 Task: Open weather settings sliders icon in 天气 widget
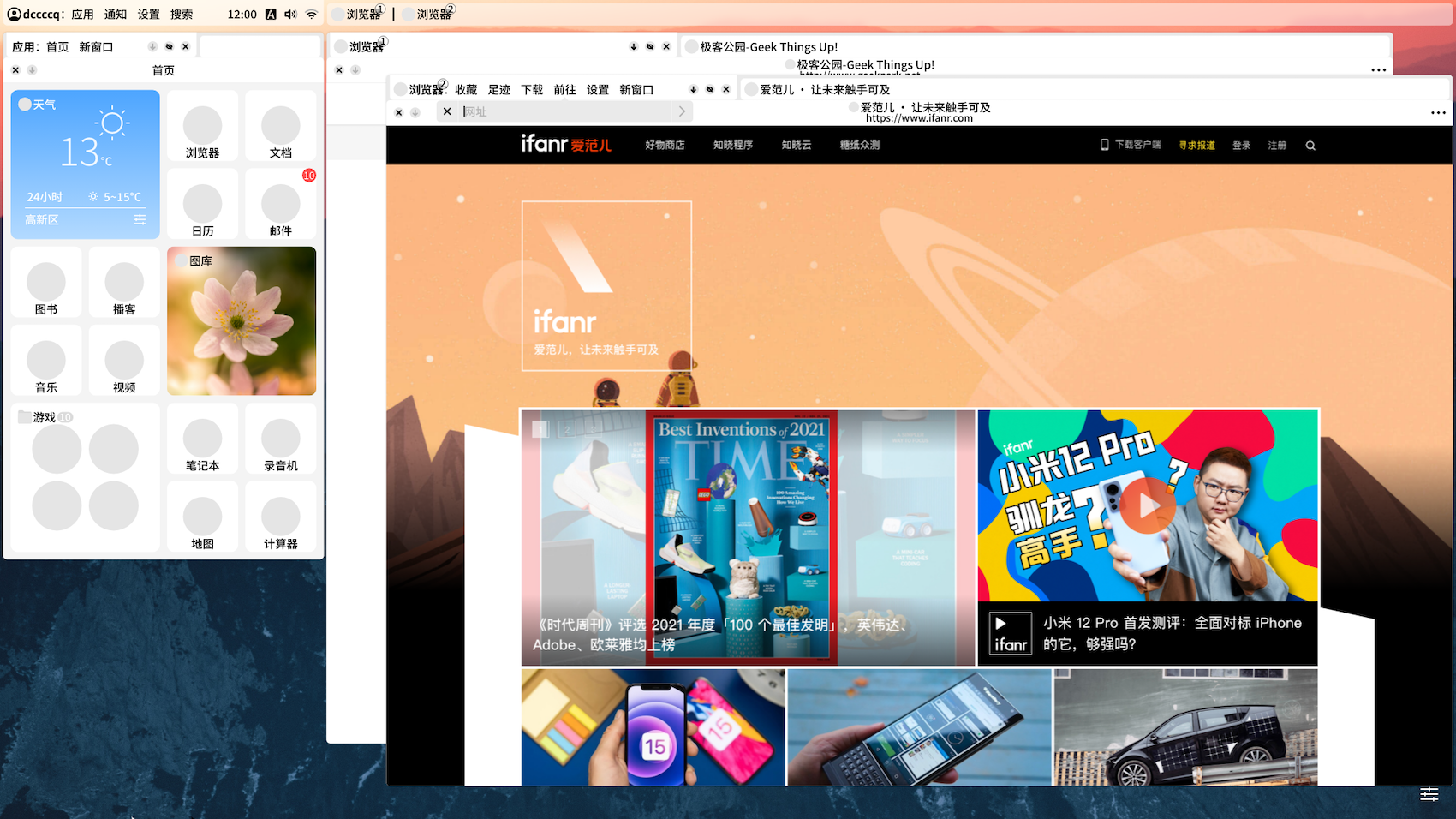pos(140,220)
